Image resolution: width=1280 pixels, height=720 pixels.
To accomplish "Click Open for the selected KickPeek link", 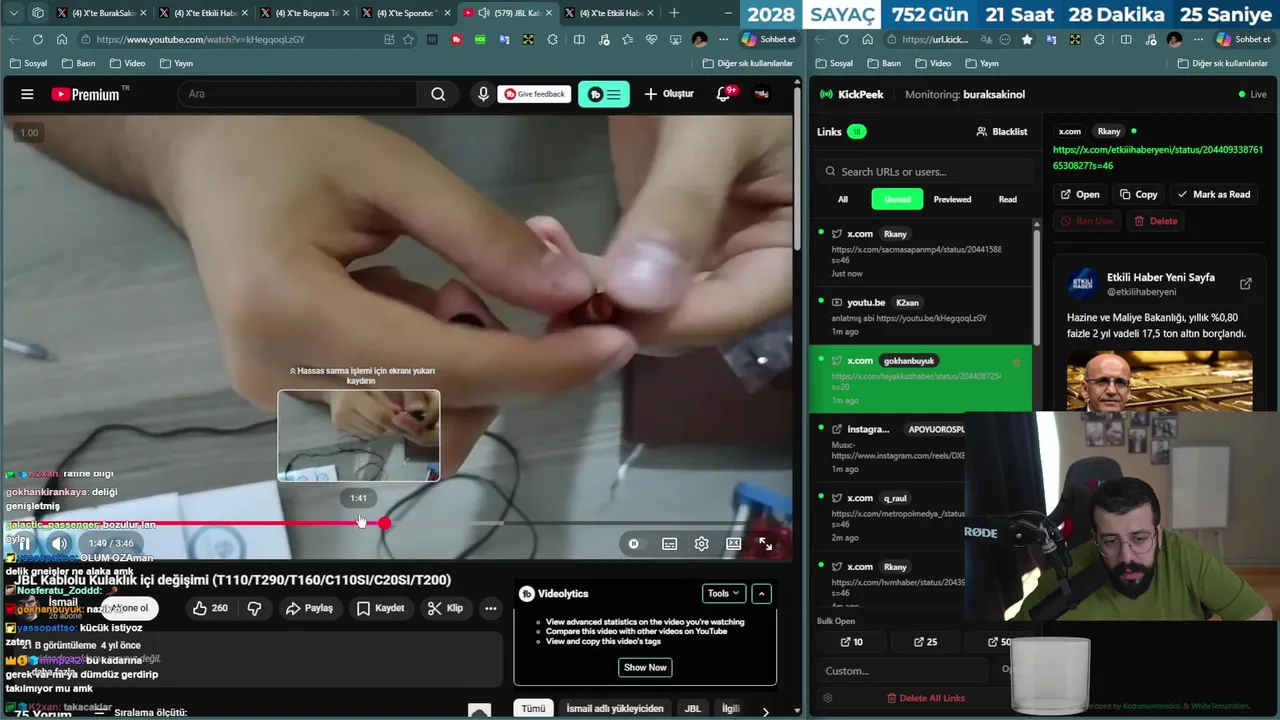I will coord(1080,194).
